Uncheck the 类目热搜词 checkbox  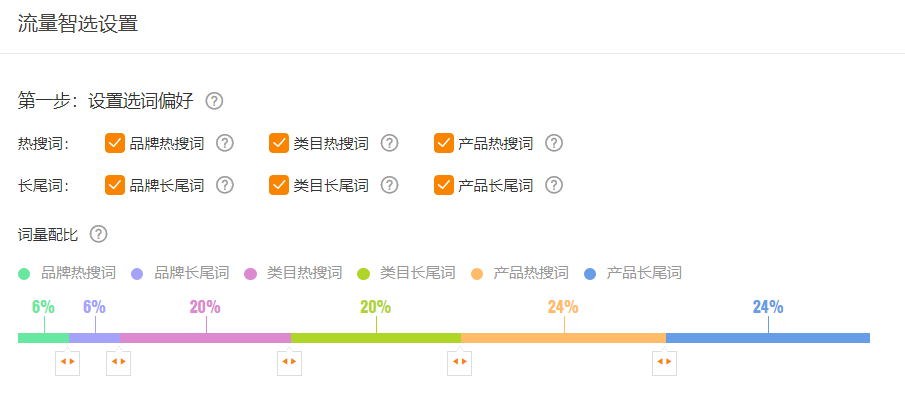pyautogui.click(x=279, y=143)
